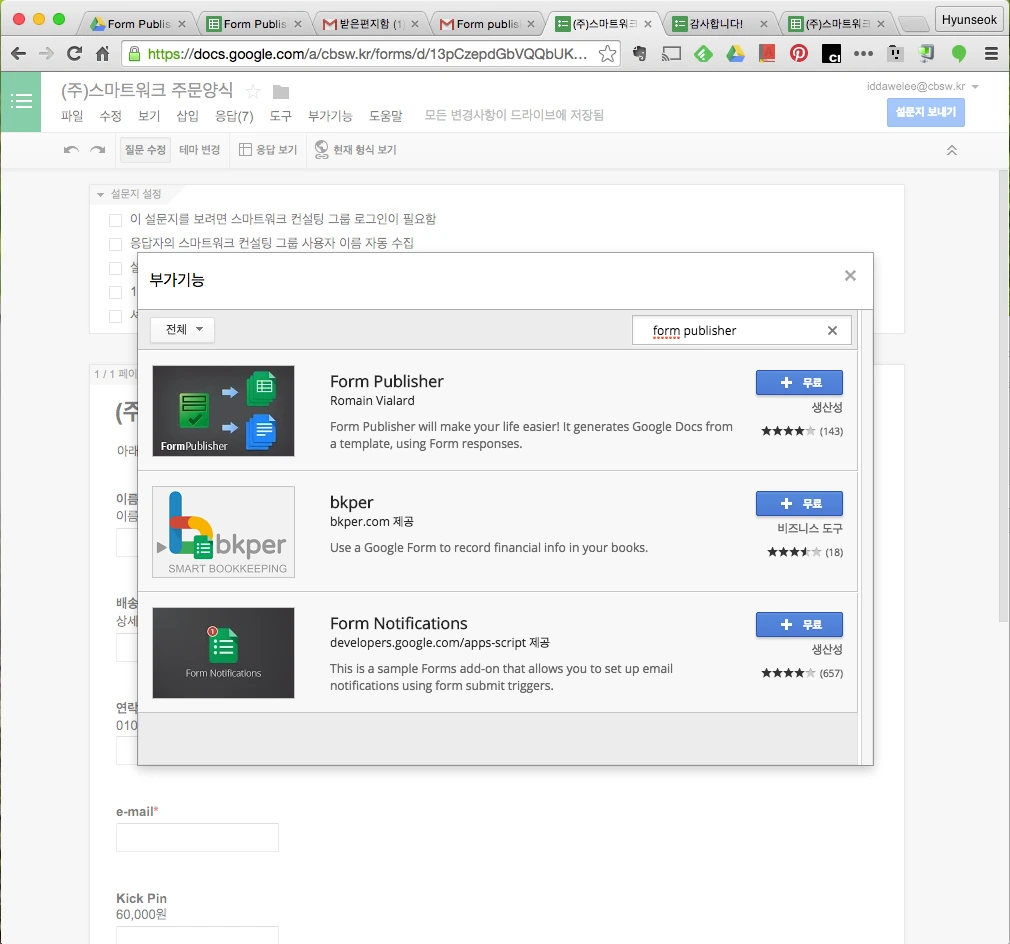Viewport: 1010px width, 944px height.
Task: Close the add-ons dialog
Action: click(850, 276)
